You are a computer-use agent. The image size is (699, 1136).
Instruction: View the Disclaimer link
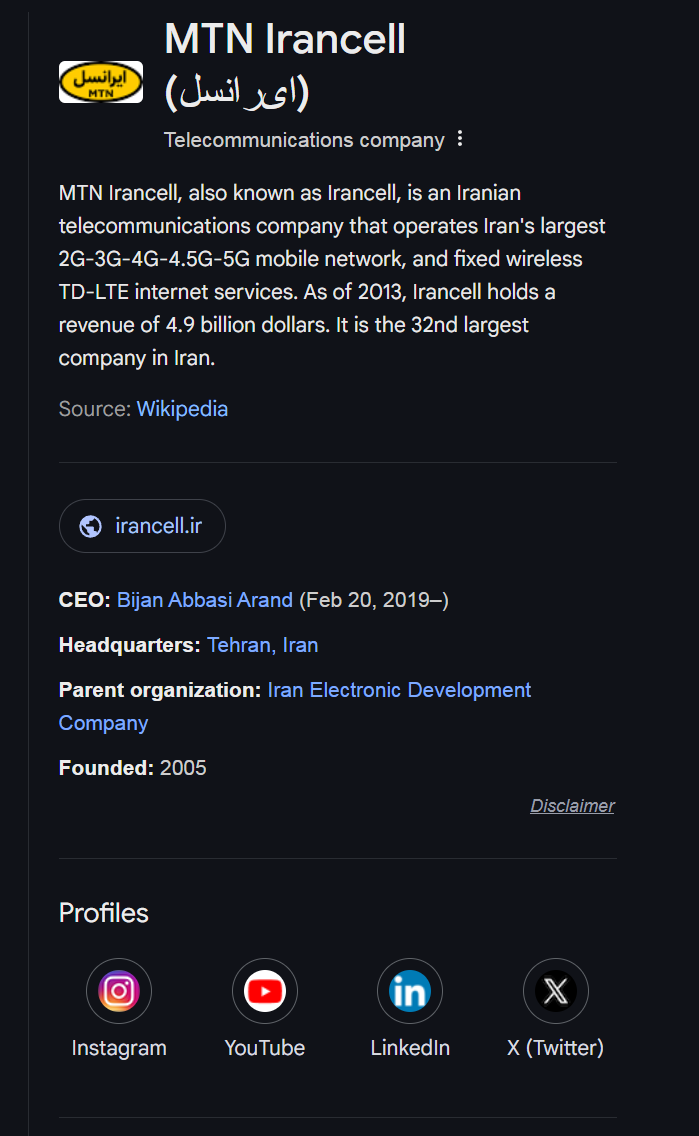[572, 806]
